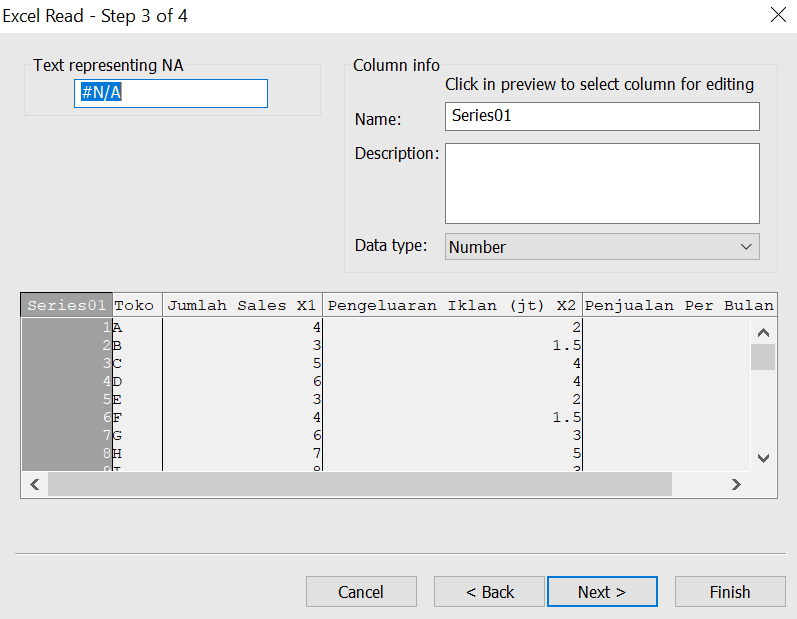Viewport: 797px width, 619px height.
Task: Go back with the < Back button
Action: (x=489, y=592)
